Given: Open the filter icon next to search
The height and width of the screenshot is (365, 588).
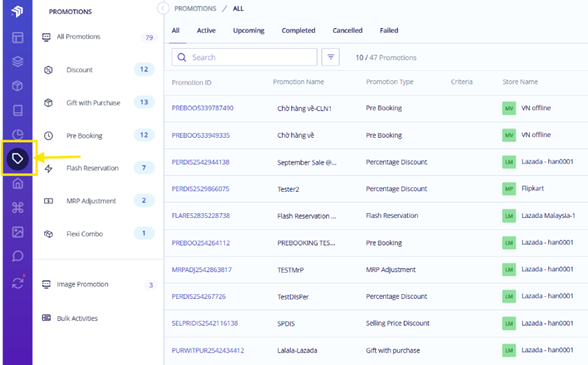Looking at the screenshot, I should [x=330, y=57].
